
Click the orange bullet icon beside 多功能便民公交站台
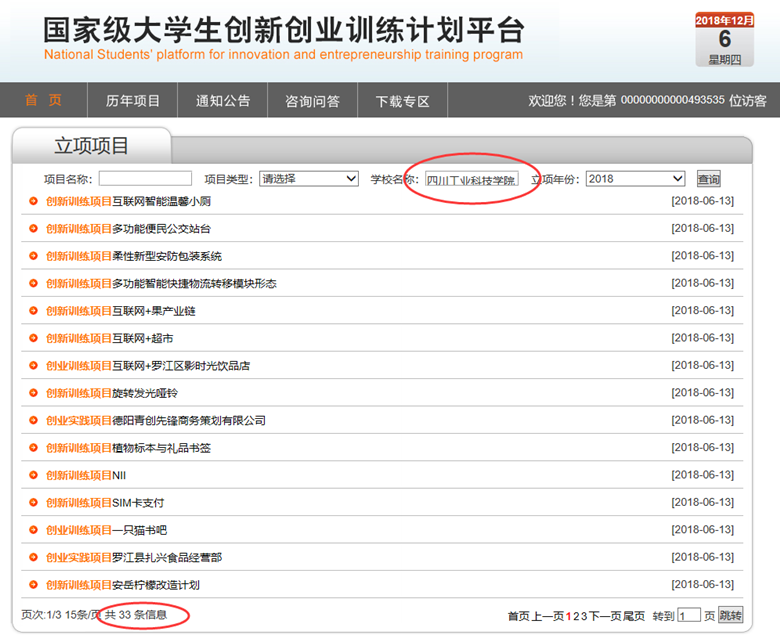click(33, 229)
